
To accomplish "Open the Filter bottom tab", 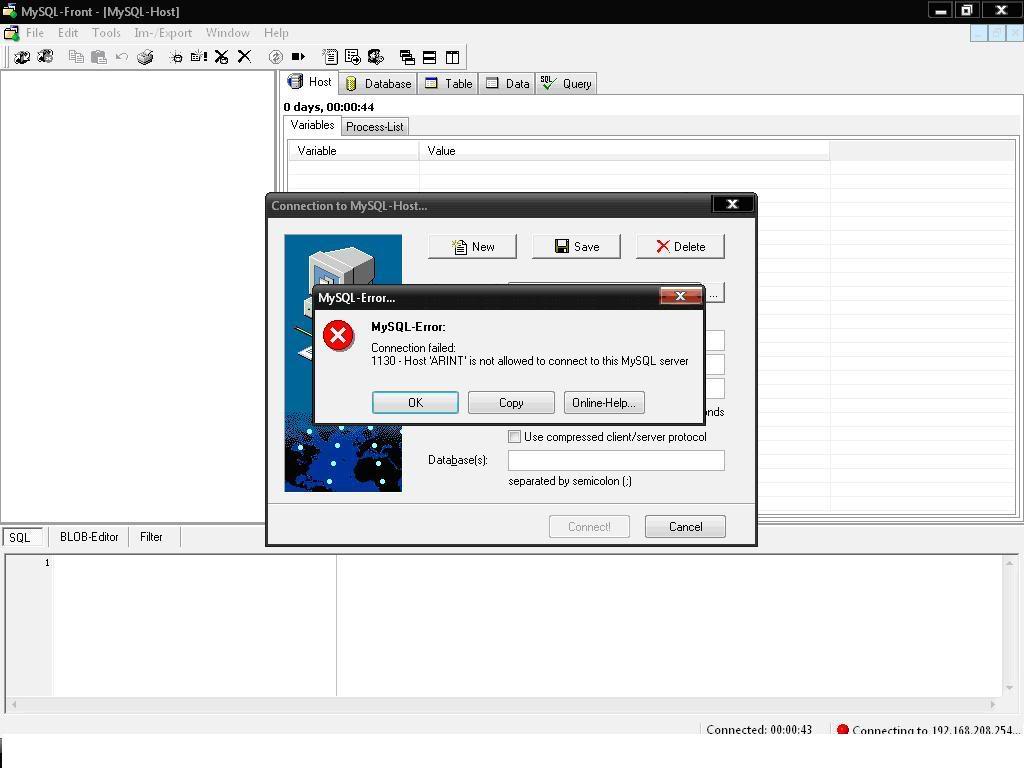I will (x=151, y=537).
